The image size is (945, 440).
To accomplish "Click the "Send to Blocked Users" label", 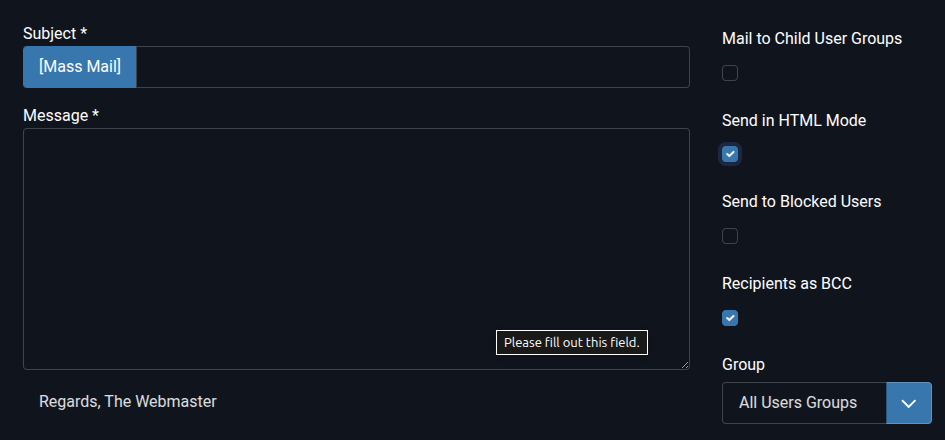I will coord(801,201).
